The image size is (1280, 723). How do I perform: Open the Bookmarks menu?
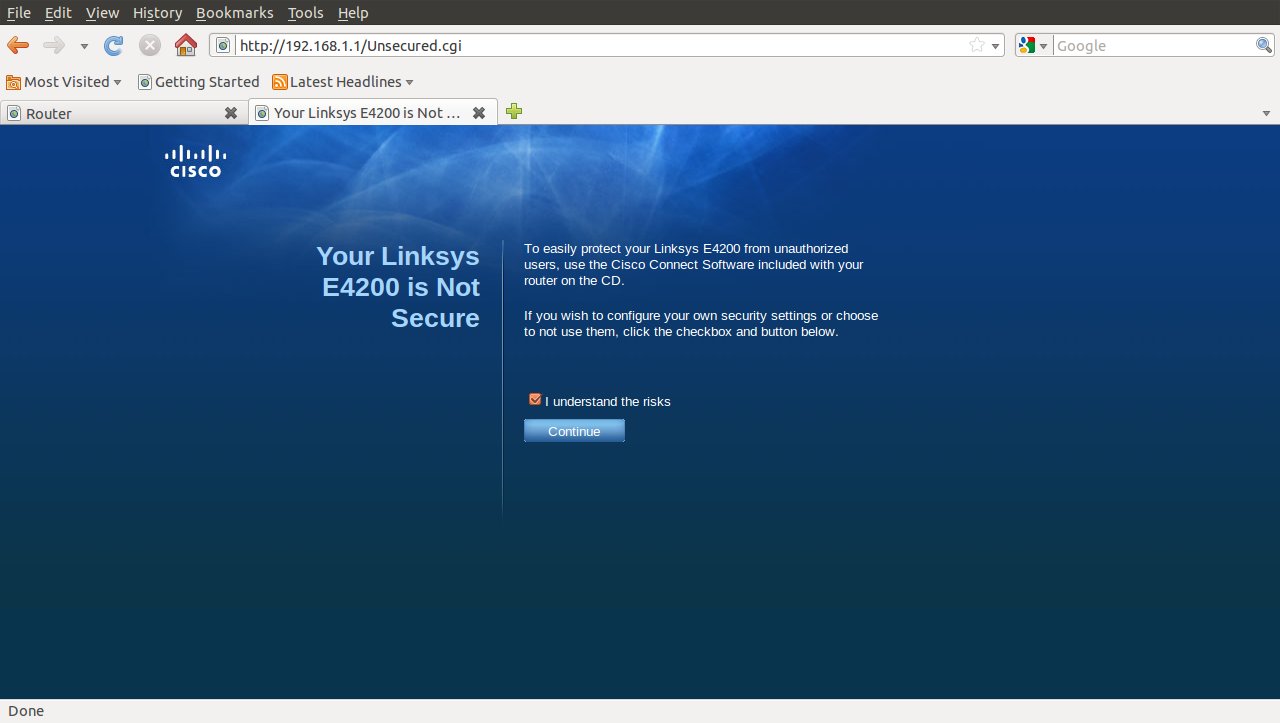234,13
